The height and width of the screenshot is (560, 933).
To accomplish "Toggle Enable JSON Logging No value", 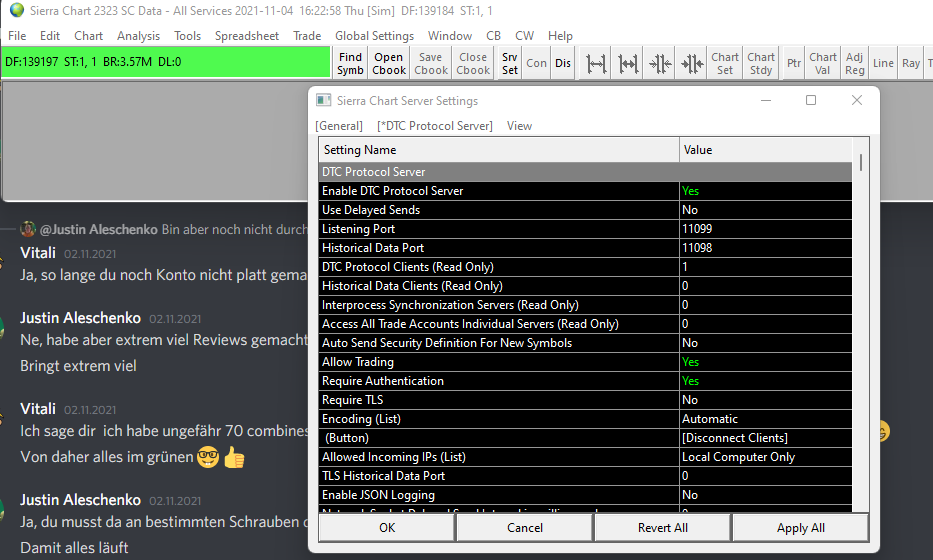I will tap(766, 495).
